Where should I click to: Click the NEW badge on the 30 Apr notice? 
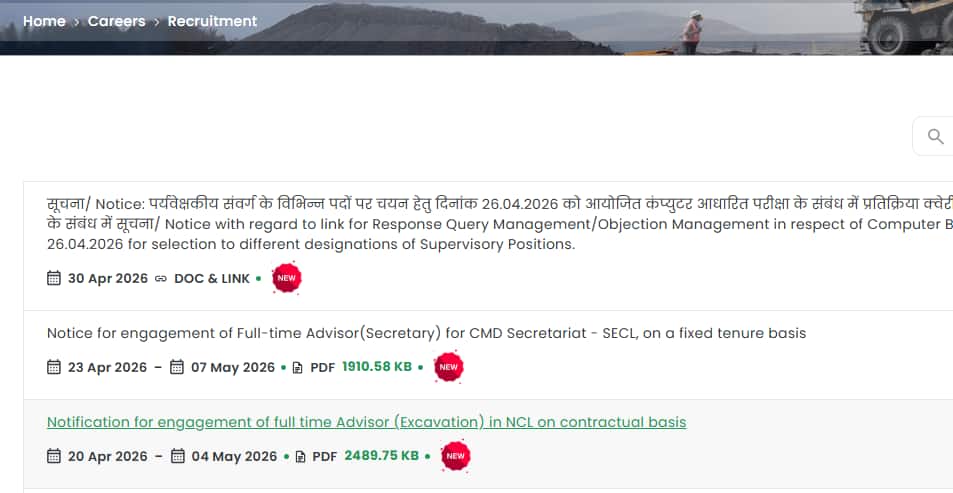coord(287,278)
